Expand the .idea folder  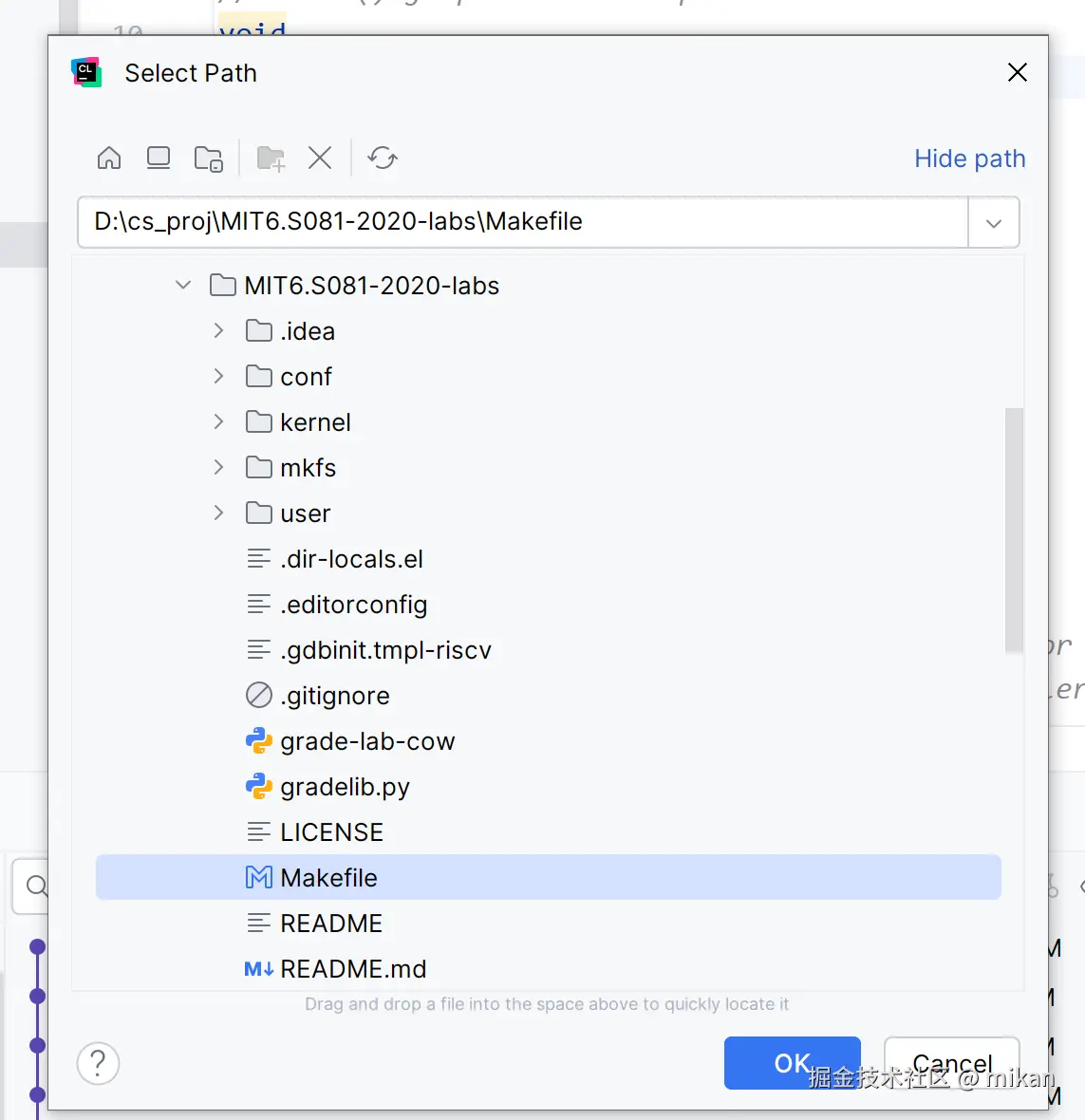coord(219,330)
